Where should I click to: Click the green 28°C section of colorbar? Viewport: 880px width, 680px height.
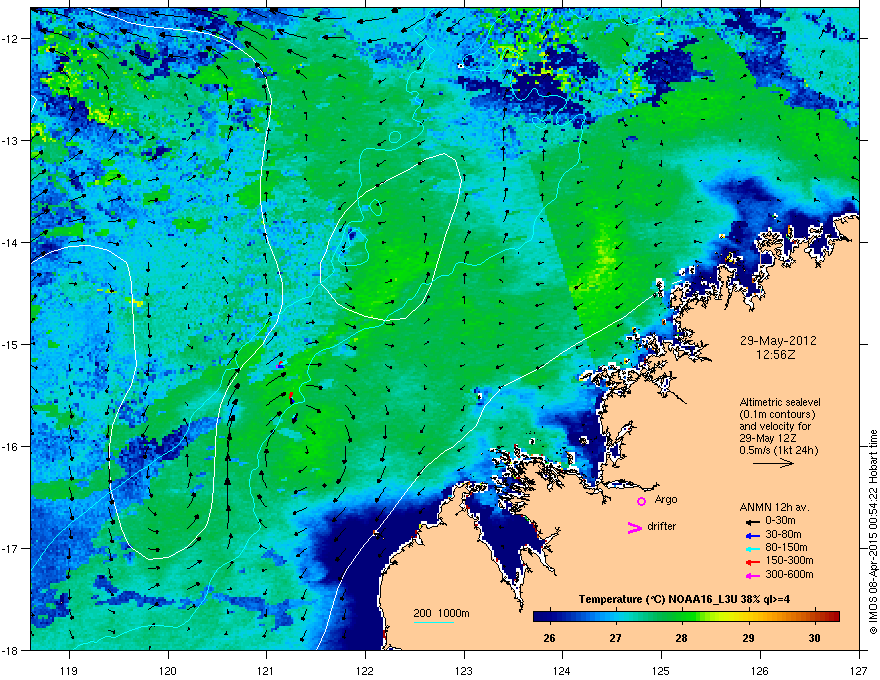[681, 617]
